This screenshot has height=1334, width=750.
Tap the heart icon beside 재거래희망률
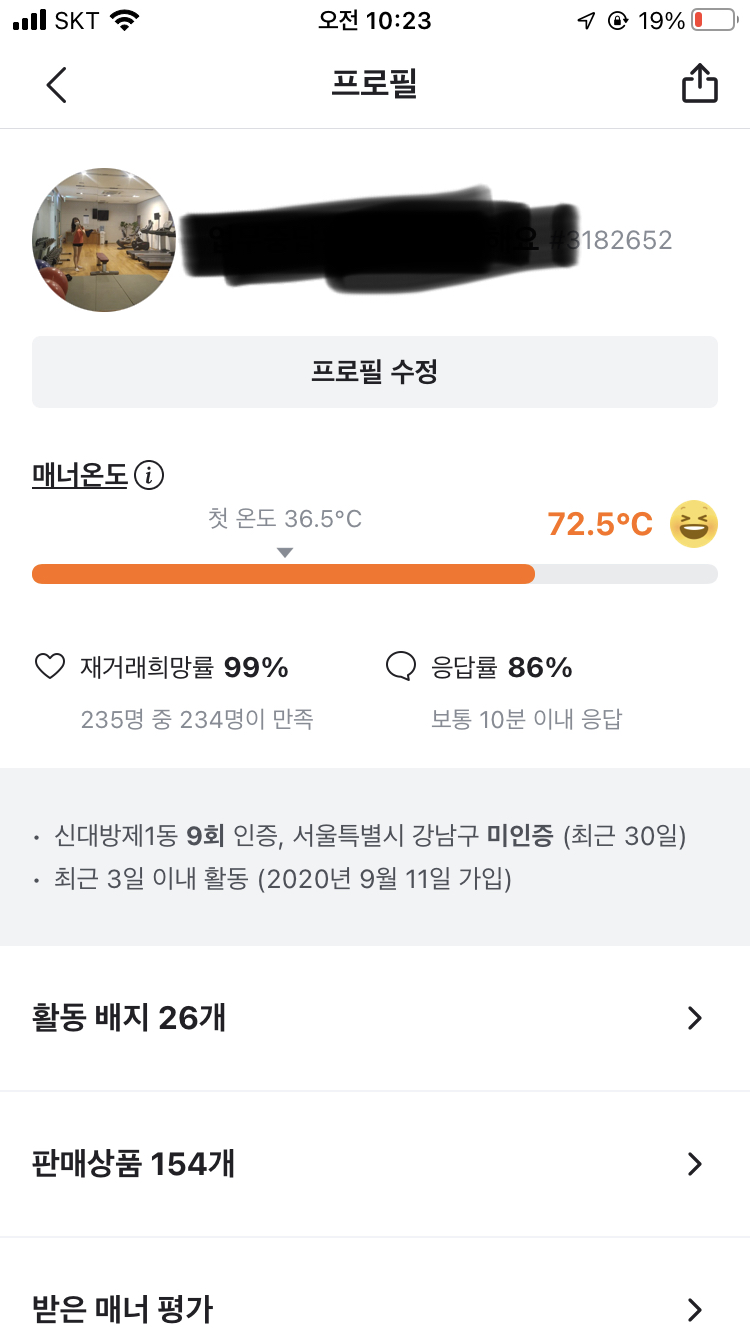pos(50,667)
